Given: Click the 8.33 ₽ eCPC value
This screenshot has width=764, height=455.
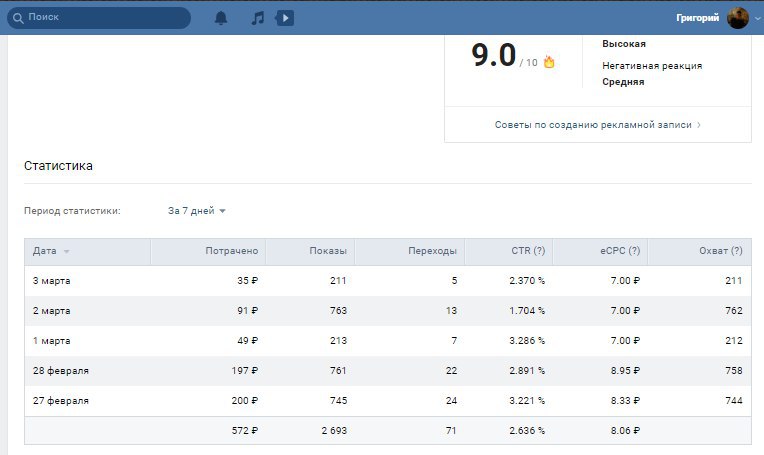Looking at the screenshot, I should (625, 401).
